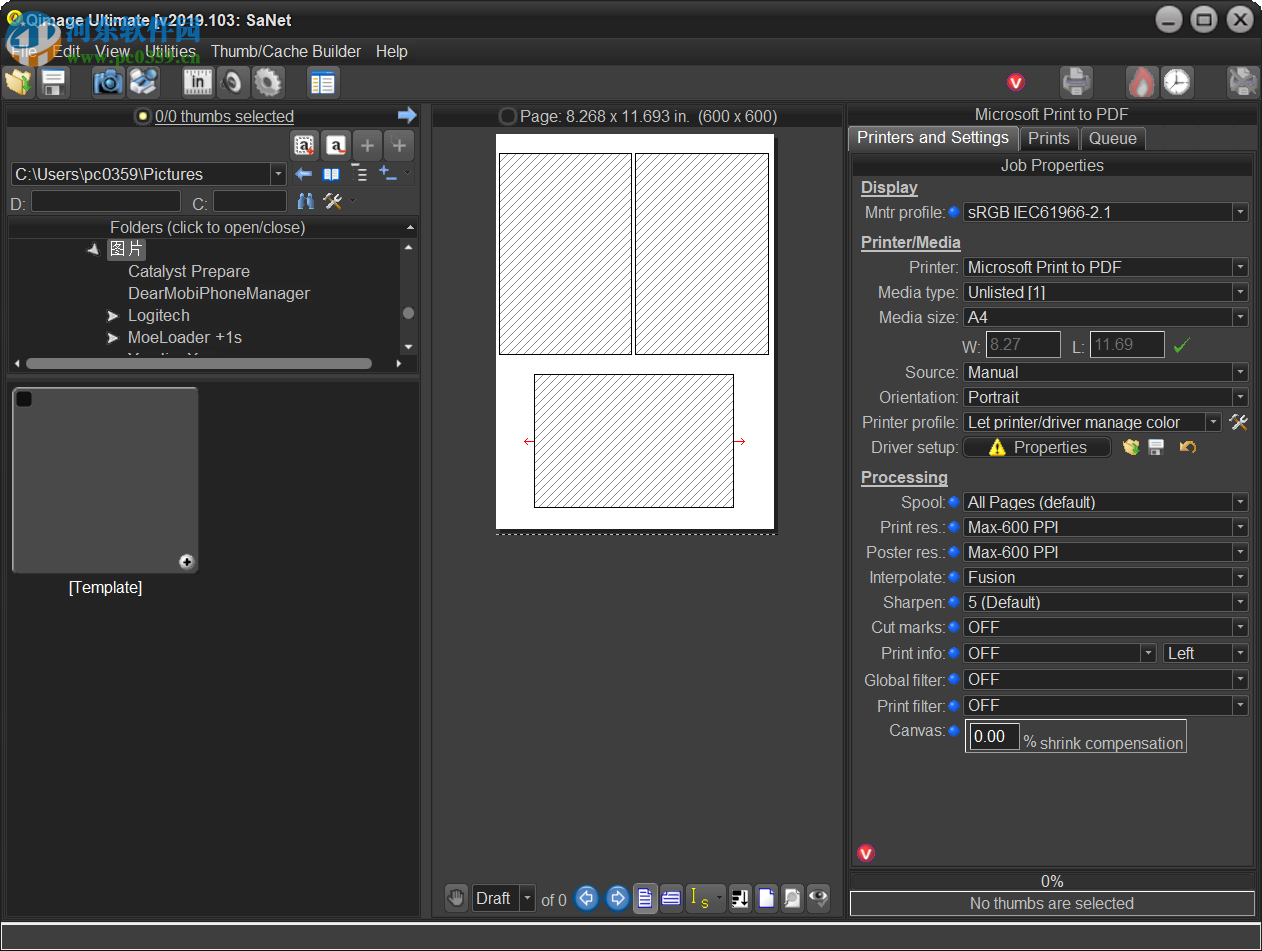1262x951 pixels.
Task: Select the camera capture icon in the toolbar
Action: point(107,82)
